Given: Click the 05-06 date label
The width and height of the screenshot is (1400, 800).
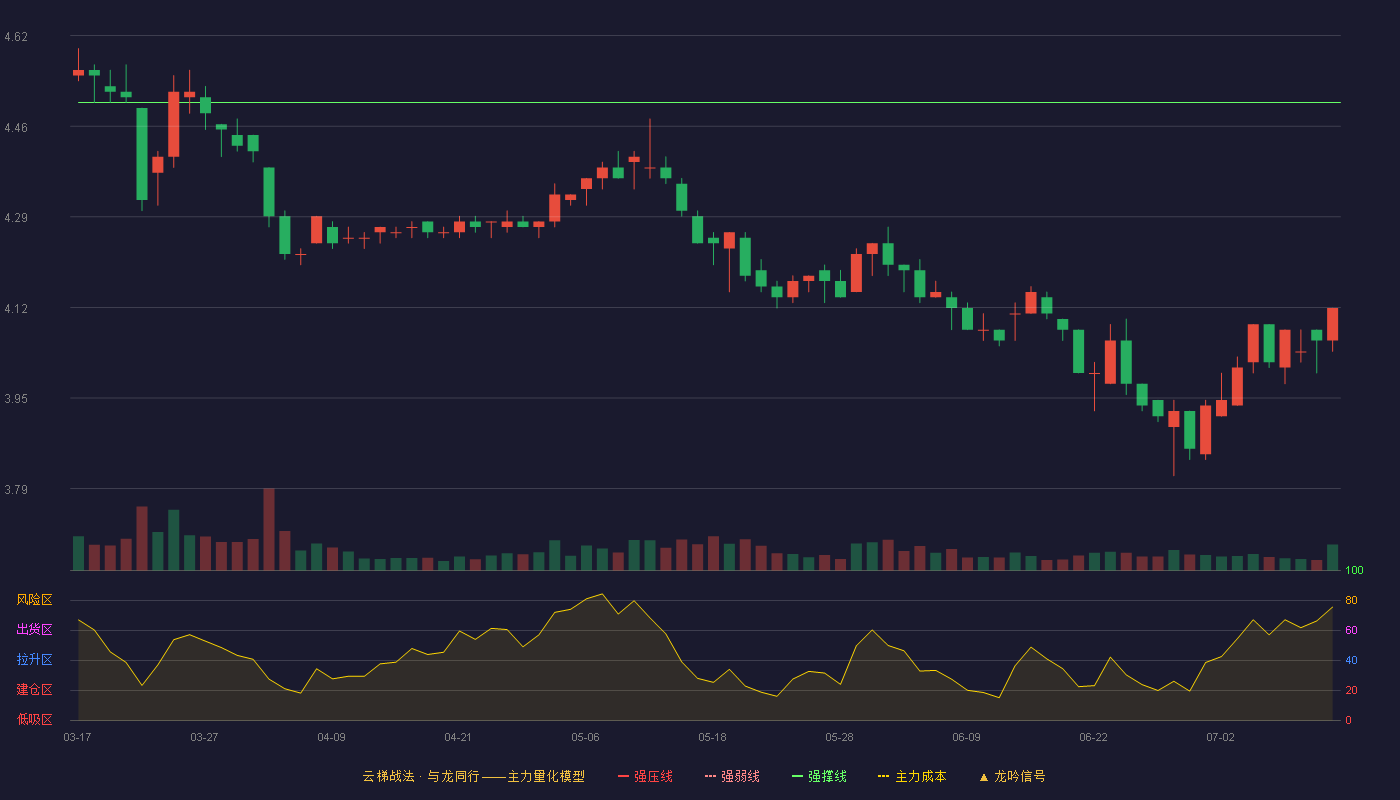Looking at the screenshot, I should tap(585, 737).
